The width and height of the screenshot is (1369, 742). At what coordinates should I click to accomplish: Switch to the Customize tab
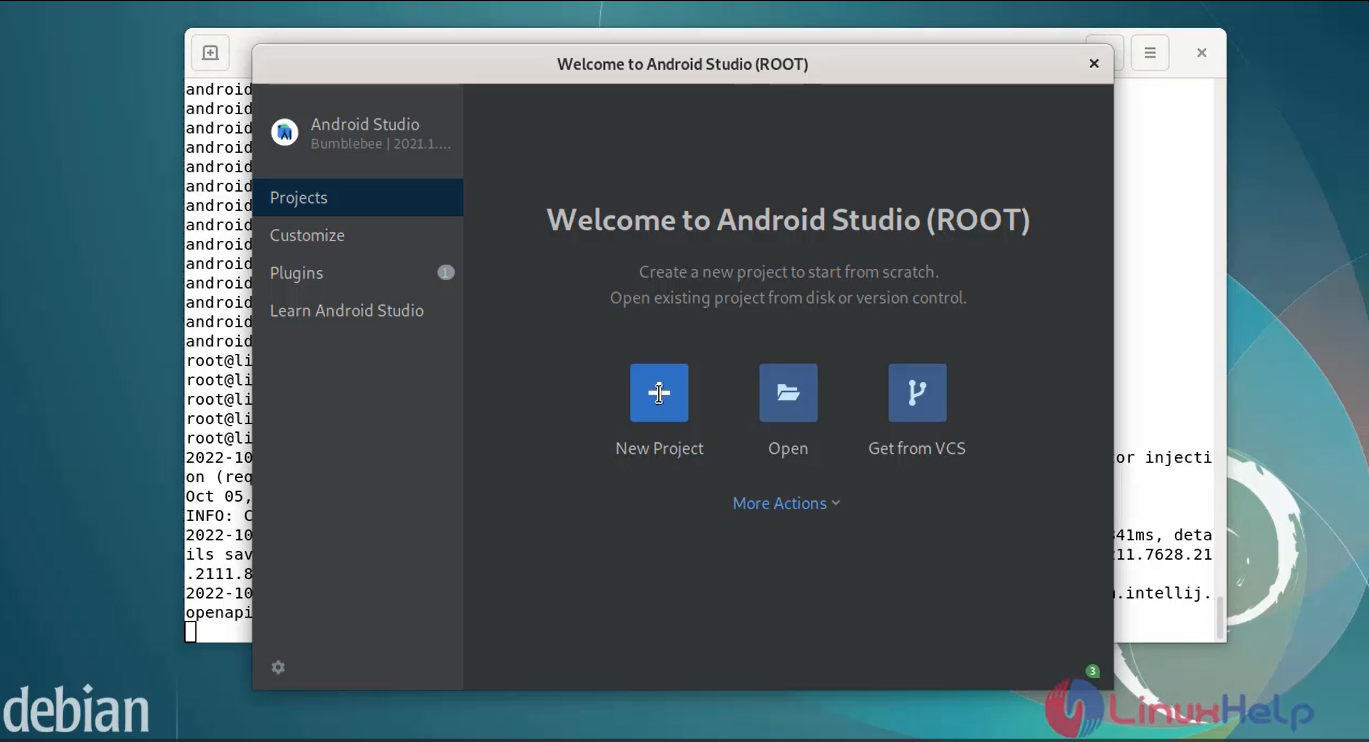pos(358,235)
